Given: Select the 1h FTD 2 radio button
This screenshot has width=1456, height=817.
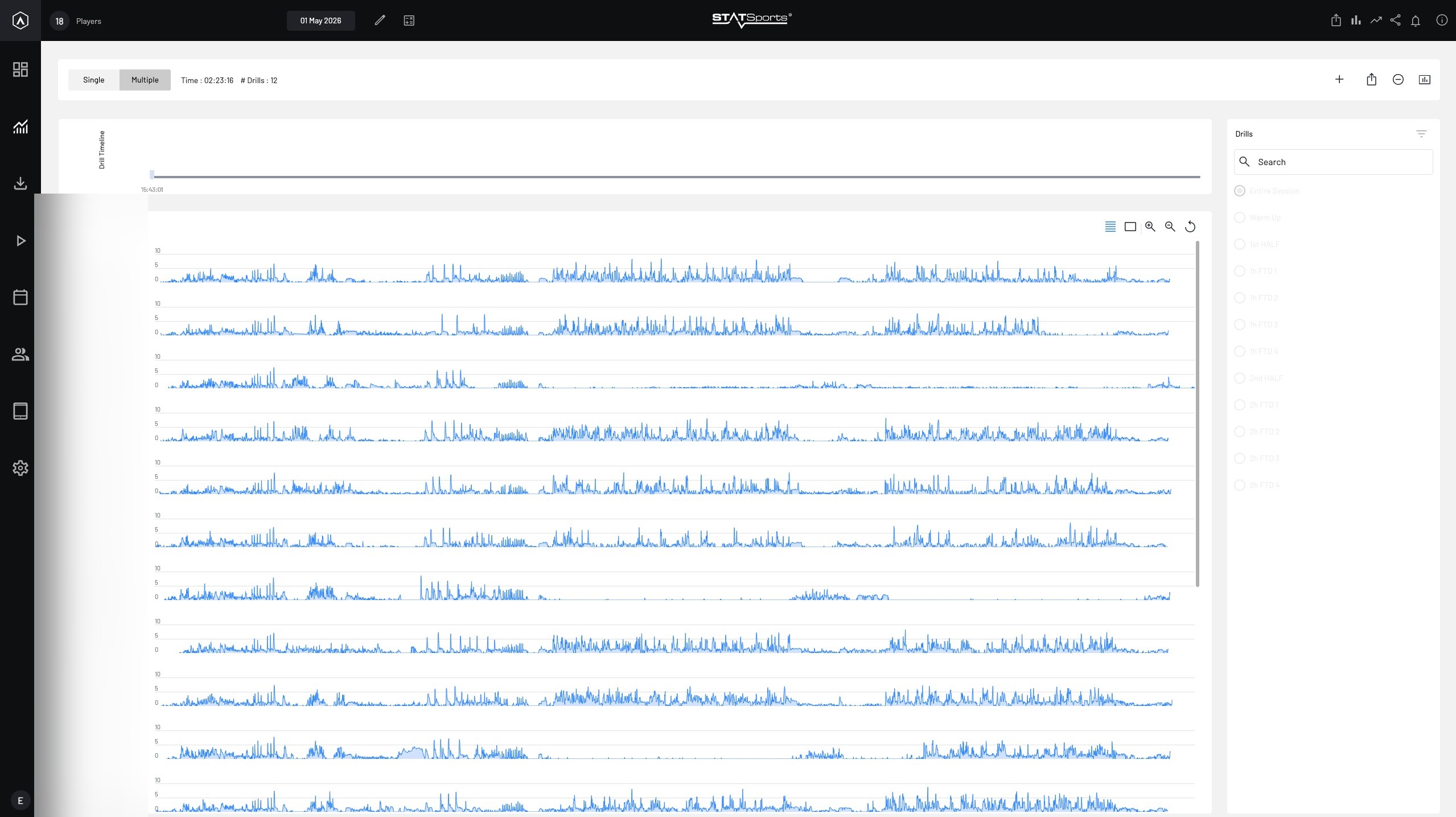Looking at the screenshot, I should 1240,298.
